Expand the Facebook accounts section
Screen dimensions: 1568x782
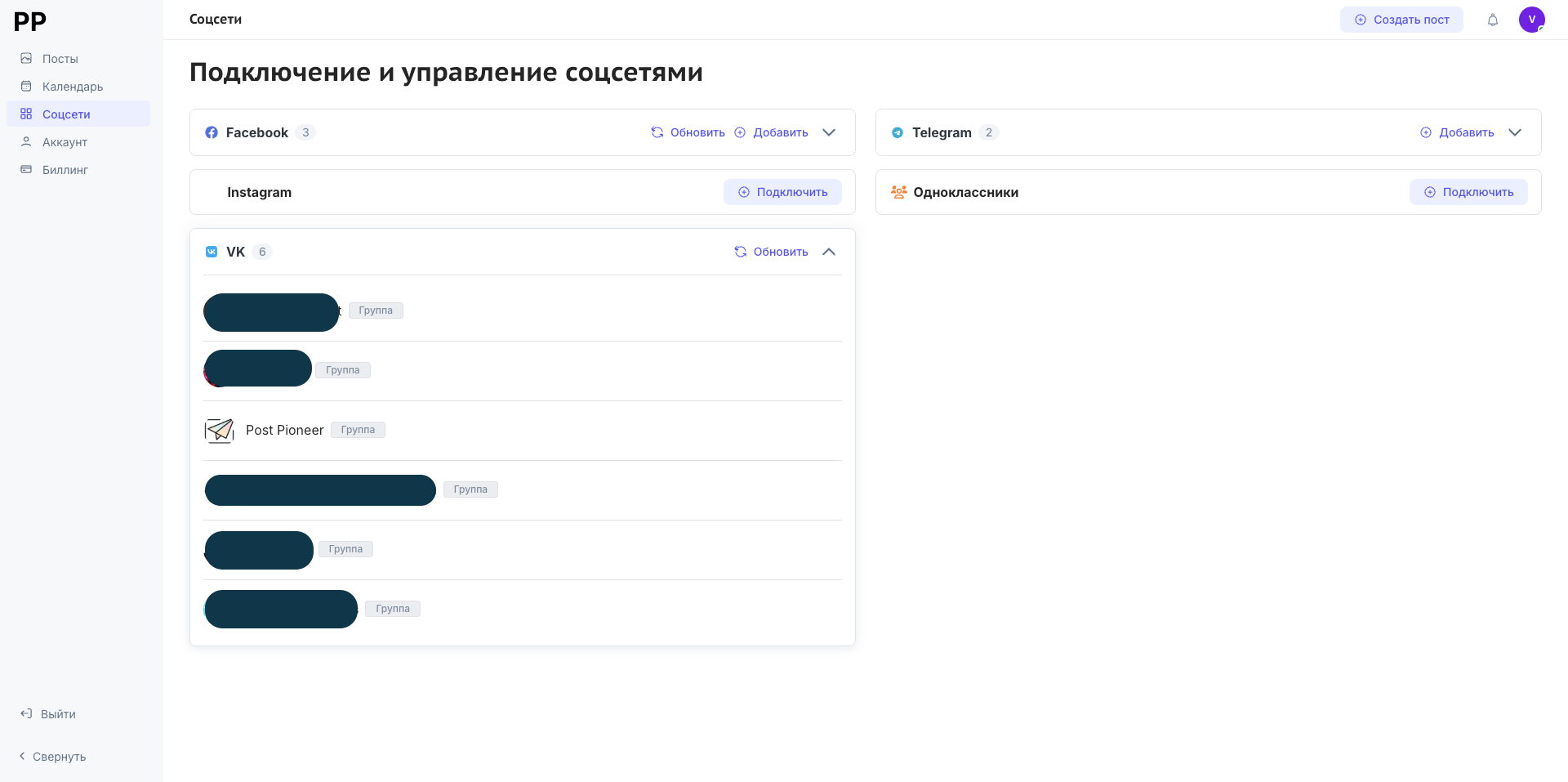(829, 132)
